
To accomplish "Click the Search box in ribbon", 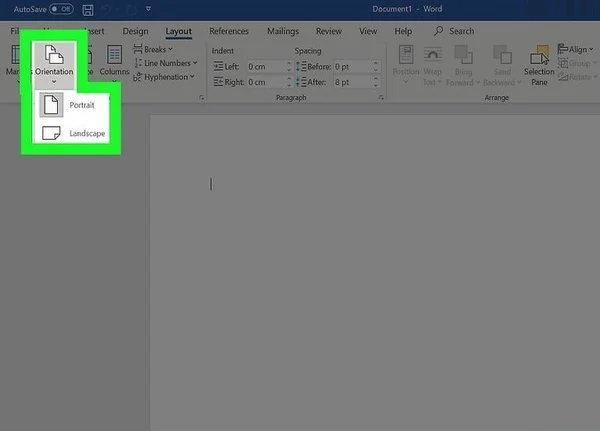I will pos(455,31).
